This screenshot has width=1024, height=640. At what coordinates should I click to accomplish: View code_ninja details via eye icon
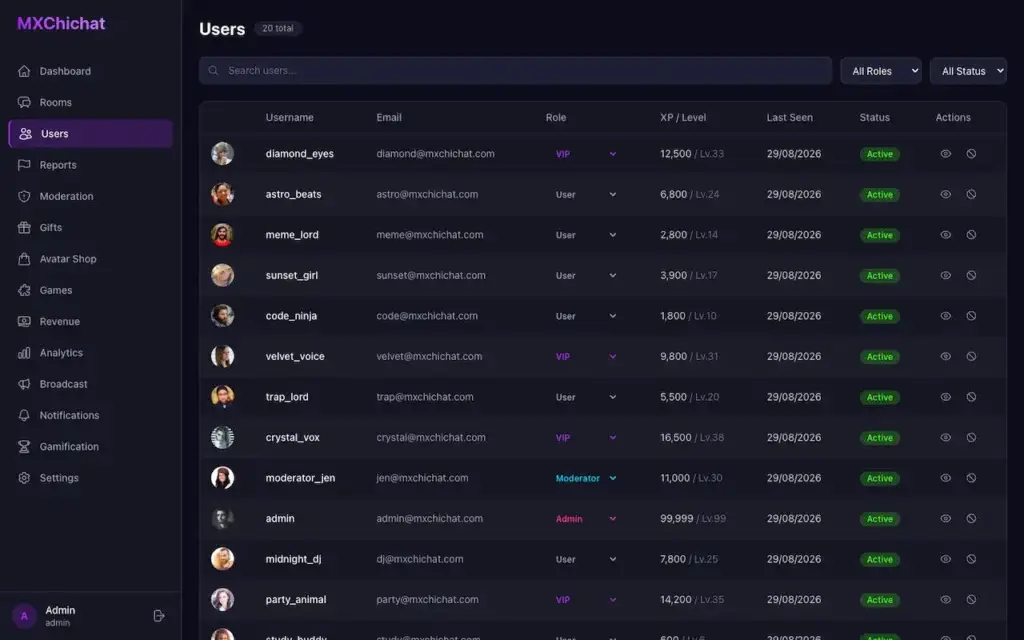pos(945,316)
